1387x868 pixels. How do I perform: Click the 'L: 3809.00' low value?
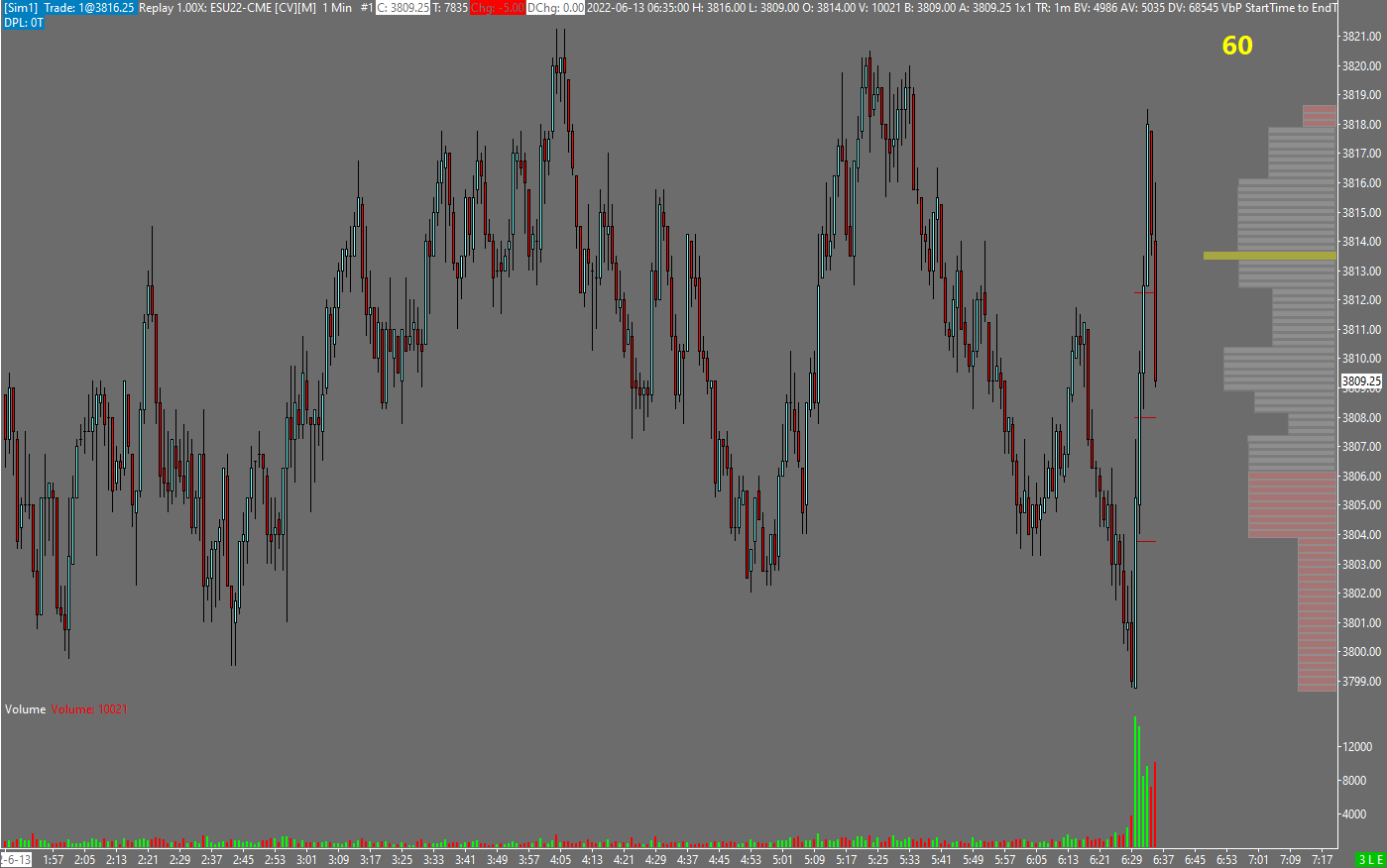[x=774, y=8]
